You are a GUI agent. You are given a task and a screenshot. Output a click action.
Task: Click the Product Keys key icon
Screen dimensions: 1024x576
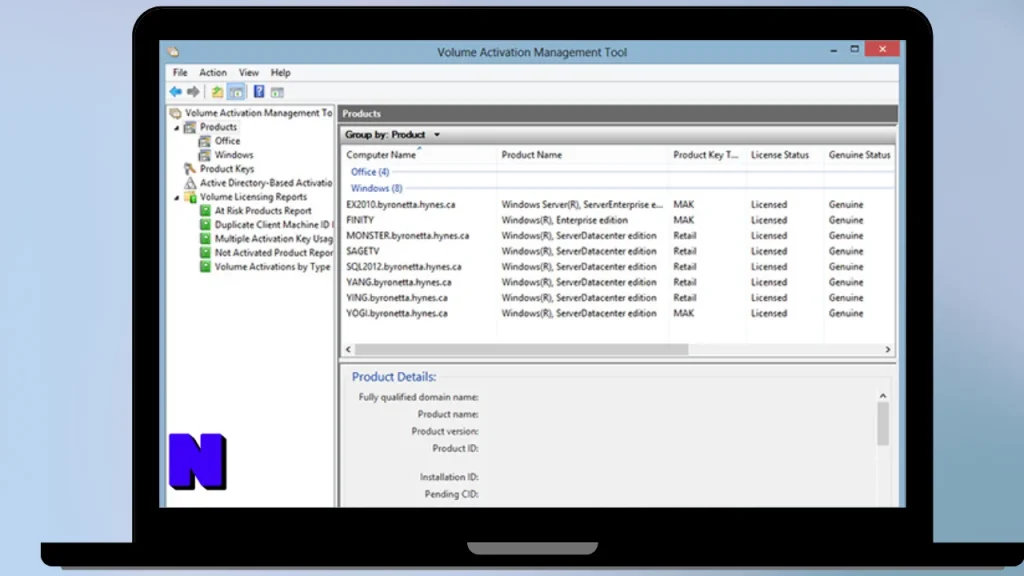tap(190, 169)
